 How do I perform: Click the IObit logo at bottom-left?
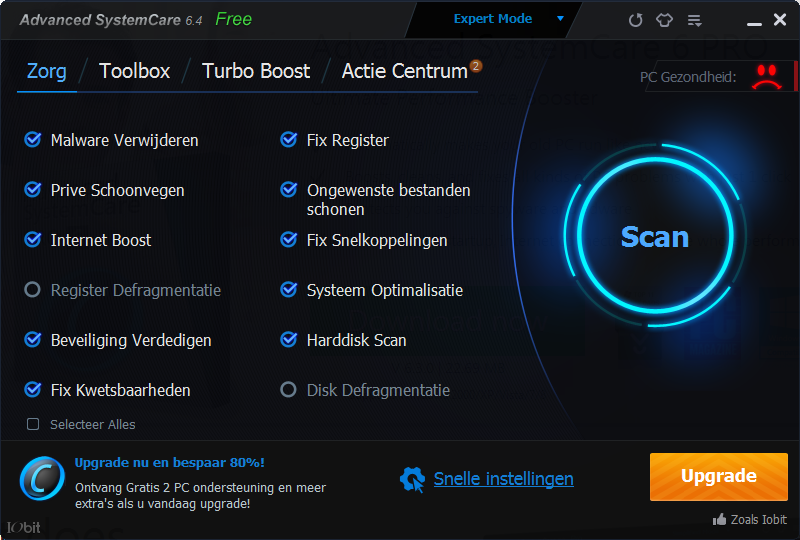point(23,527)
